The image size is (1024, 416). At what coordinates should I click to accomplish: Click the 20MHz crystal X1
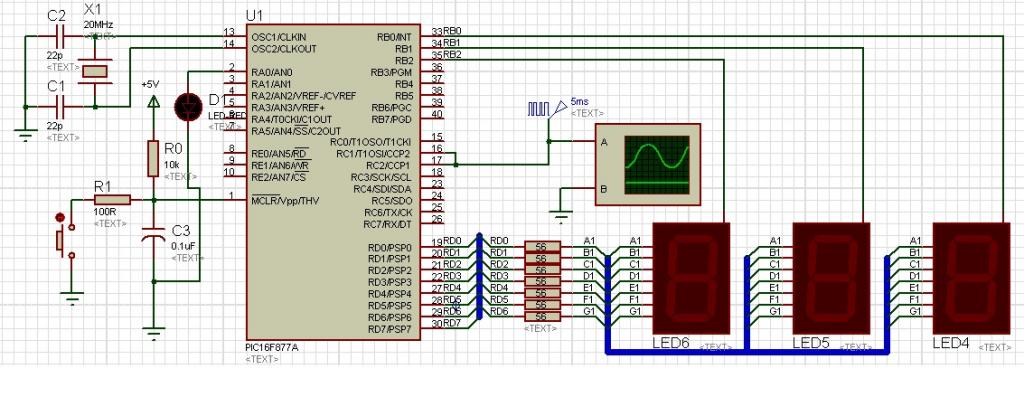click(95, 71)
